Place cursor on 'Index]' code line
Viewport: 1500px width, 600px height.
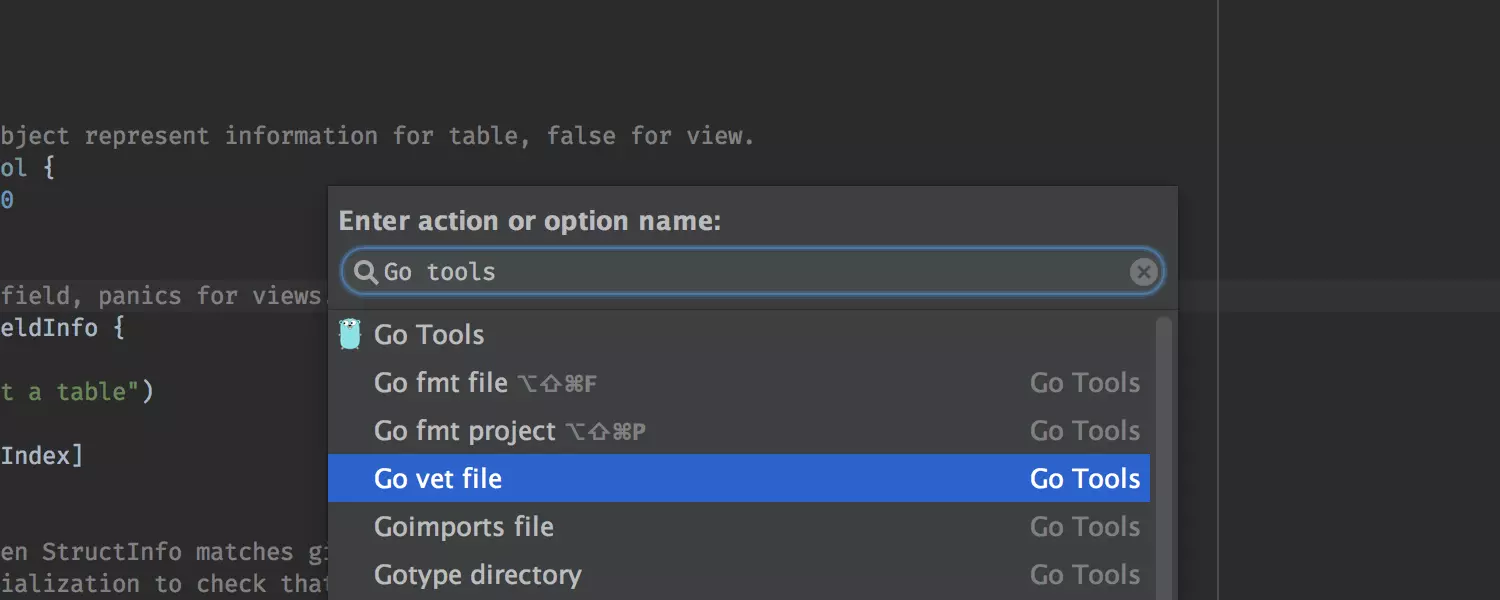coord(42,456)
